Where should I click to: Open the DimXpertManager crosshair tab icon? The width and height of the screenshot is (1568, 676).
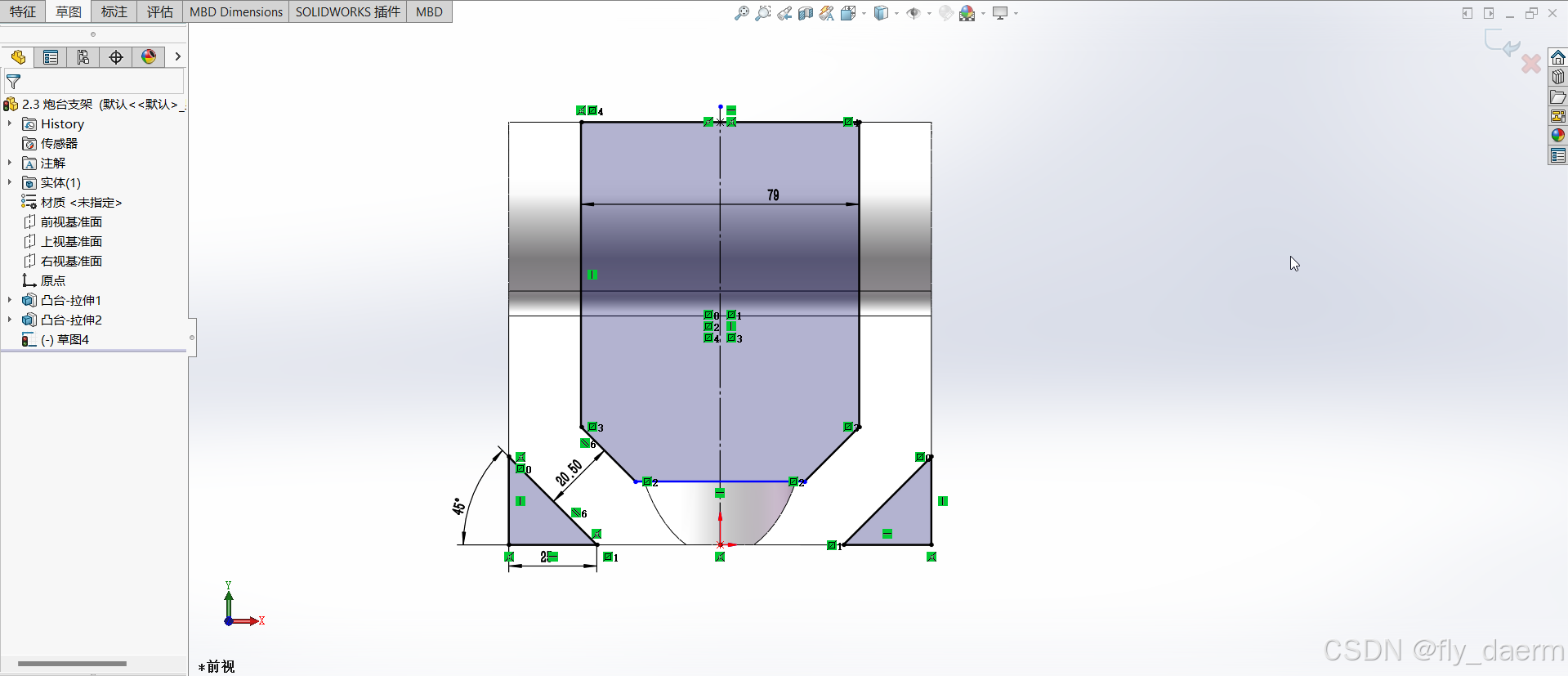click(116, 57)
